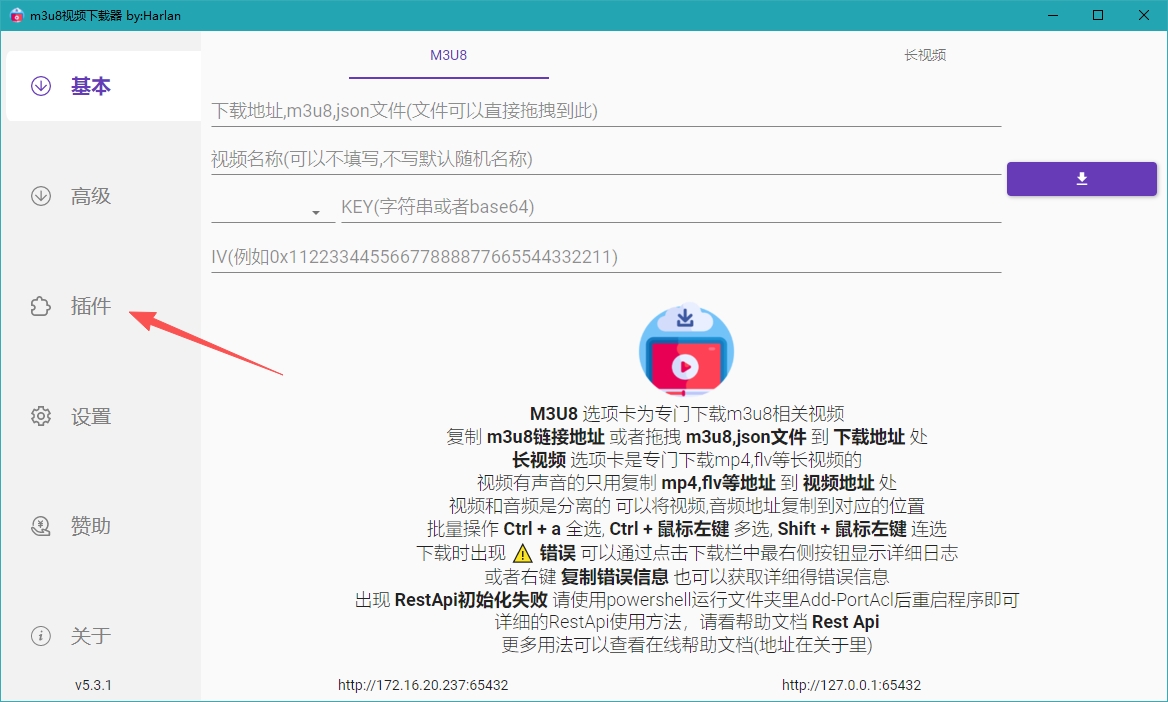Open the 基本 sidebar section
1168x702 pixels.
click(103, 86)
